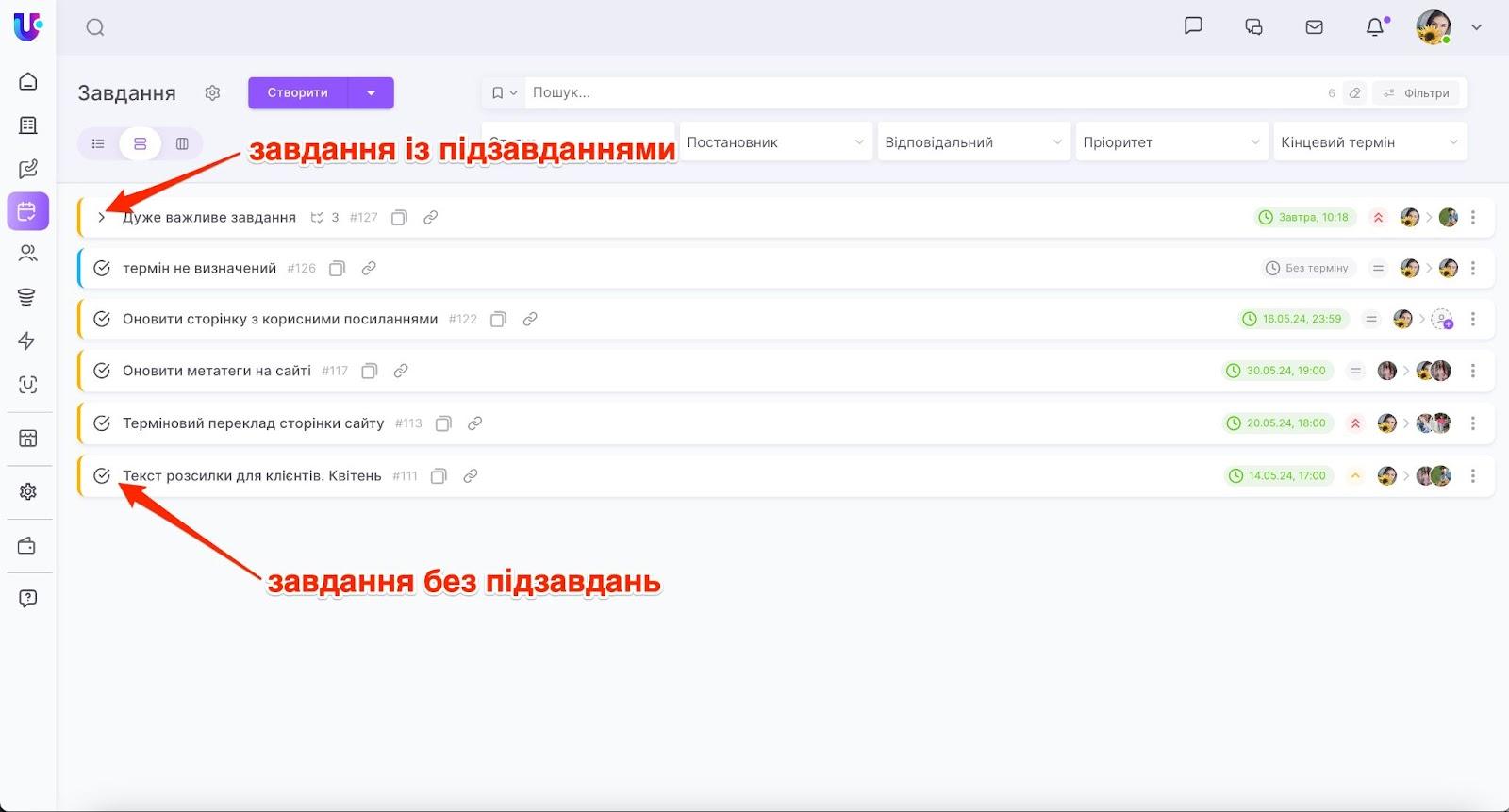The height and width of the screenshot is (812, 1509).
Task: Open task Терміновий переклад сторінки сайту
Action: tap(254, 423)
